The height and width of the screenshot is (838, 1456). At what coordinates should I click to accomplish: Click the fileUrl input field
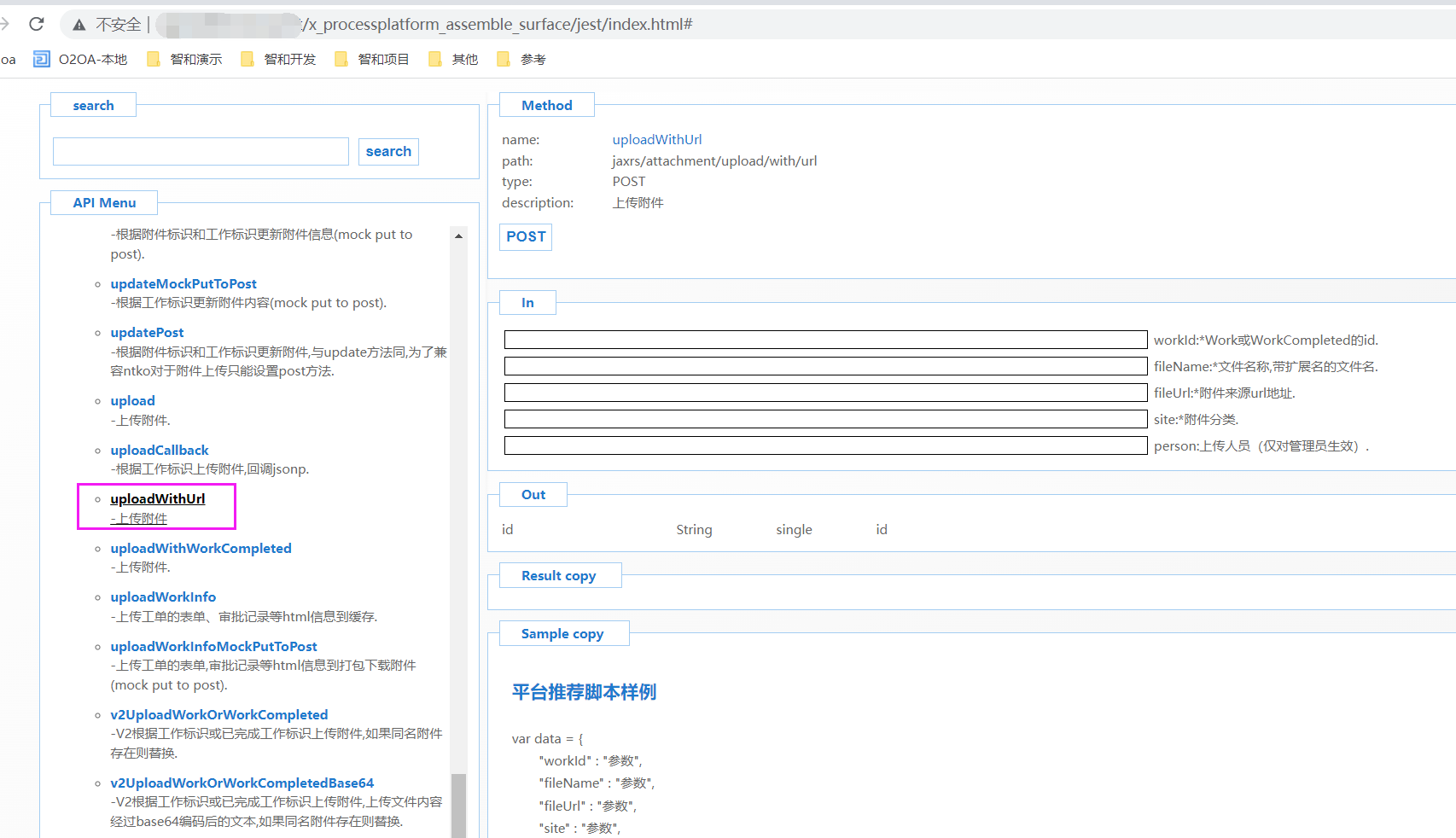824,393
